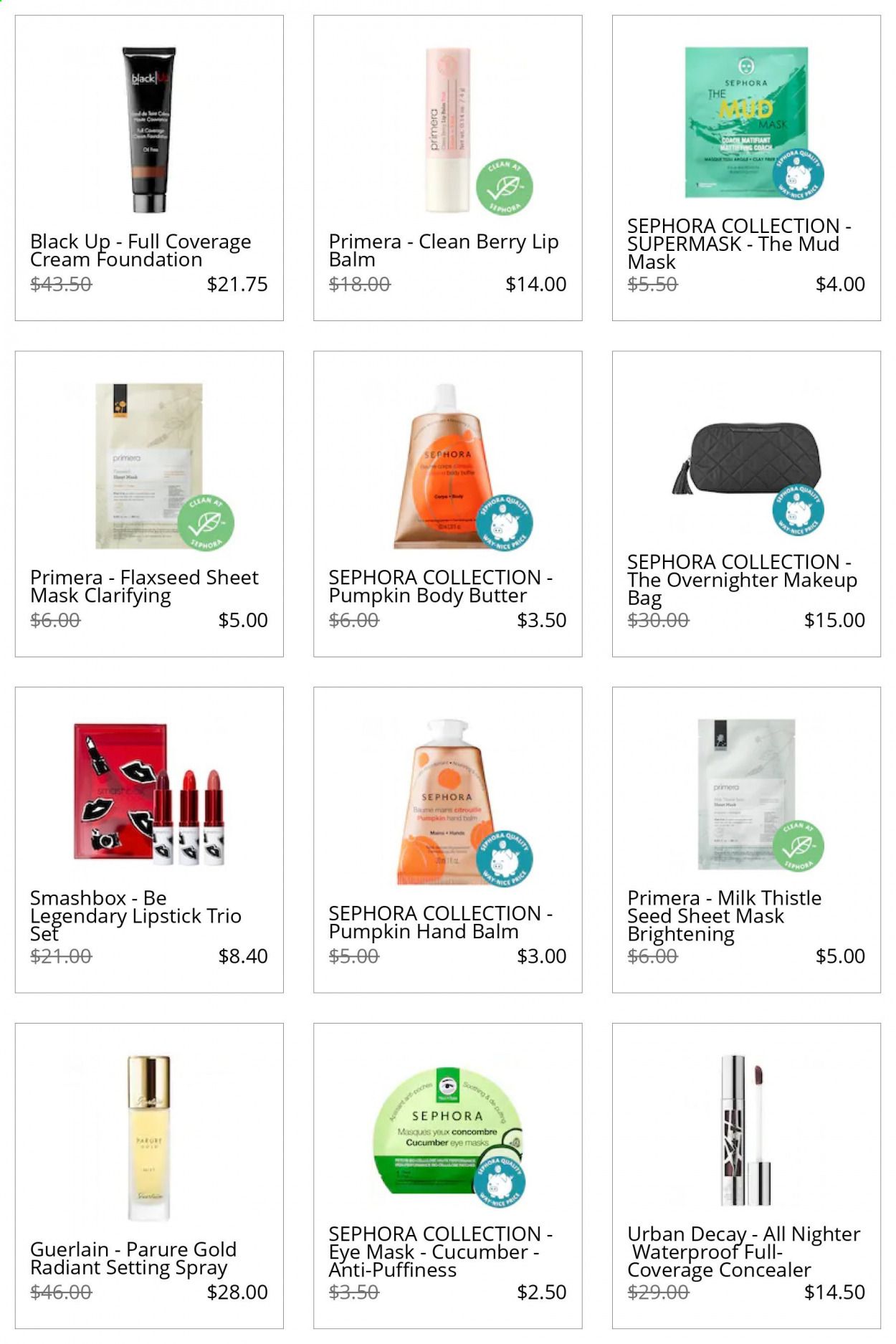Screen dimensions: 896x1344
Task: Open the Urban Decay concealer image
Action: click(x=745, y=1130)
